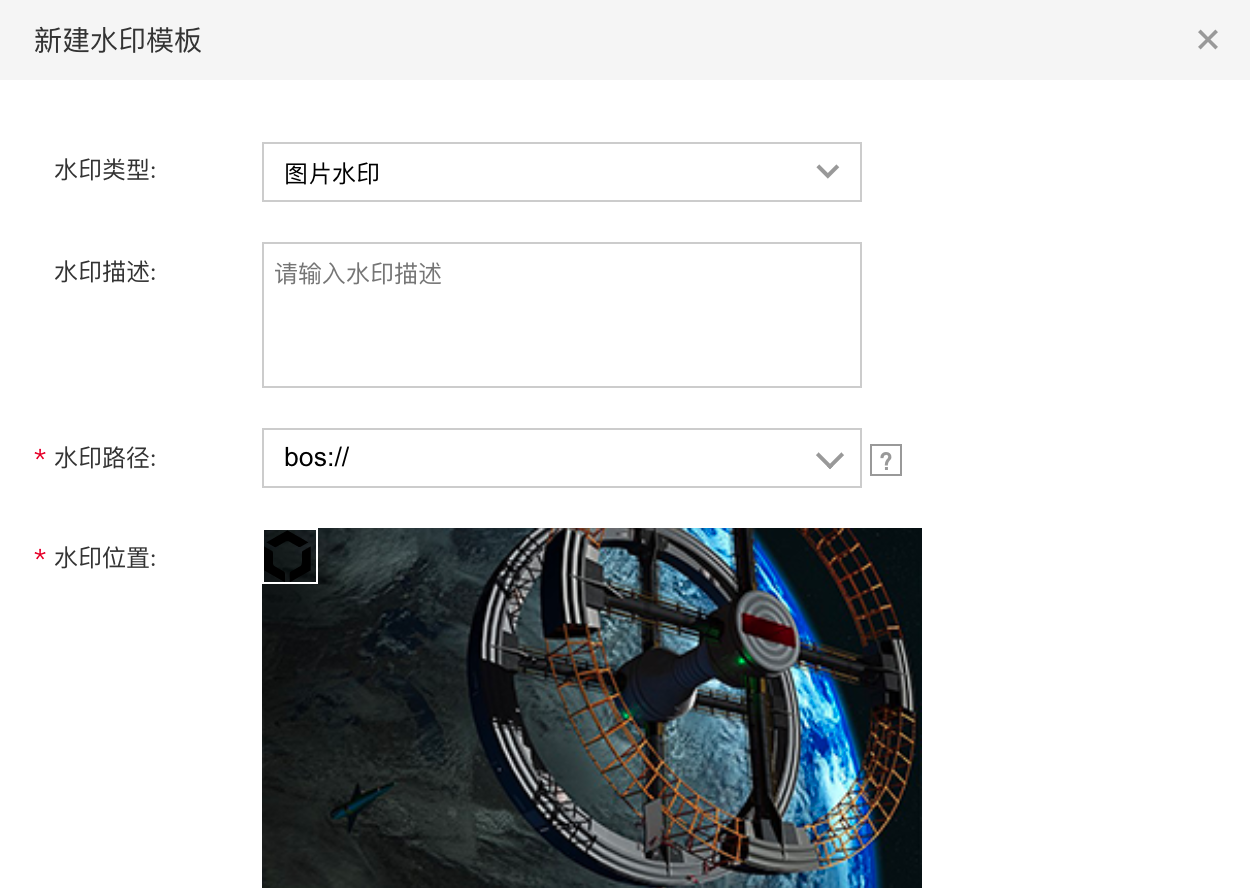Click the 水印类型 label

(105, 170)
